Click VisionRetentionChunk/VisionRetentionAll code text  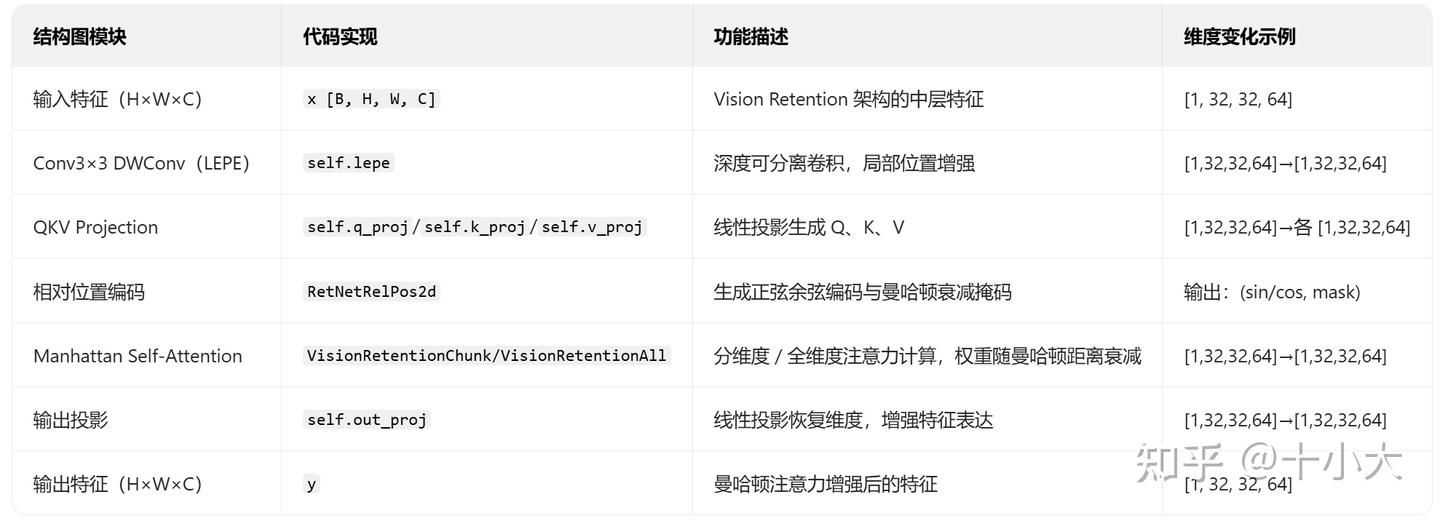486,355
